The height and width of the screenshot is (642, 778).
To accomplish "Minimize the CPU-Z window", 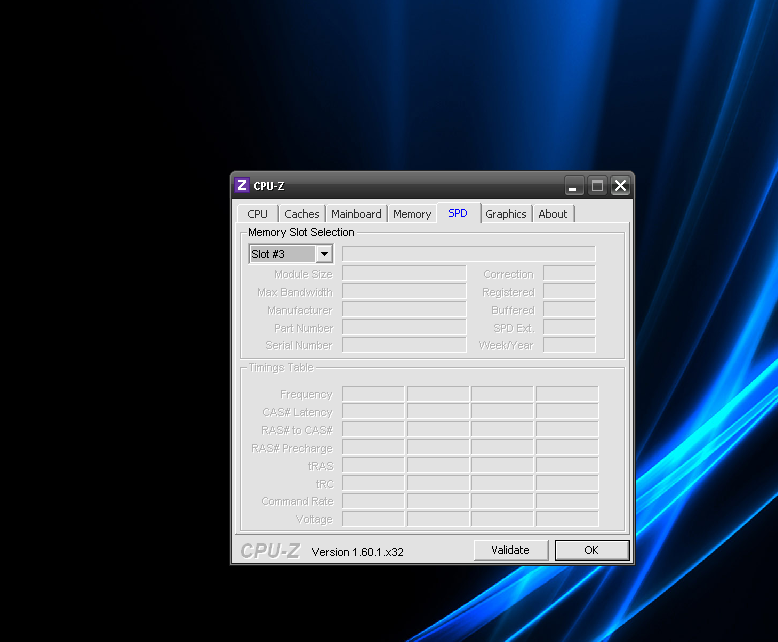I will (x=574, y=186).
